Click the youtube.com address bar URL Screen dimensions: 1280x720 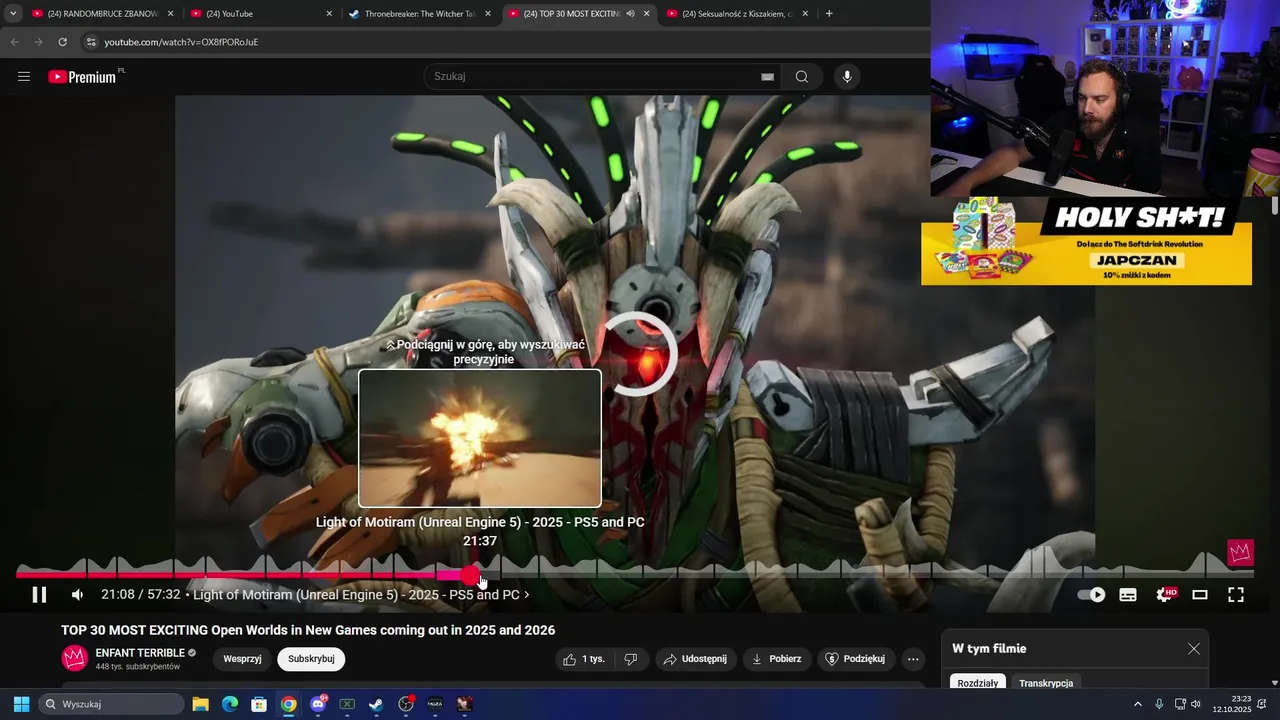tap(181, 42)
